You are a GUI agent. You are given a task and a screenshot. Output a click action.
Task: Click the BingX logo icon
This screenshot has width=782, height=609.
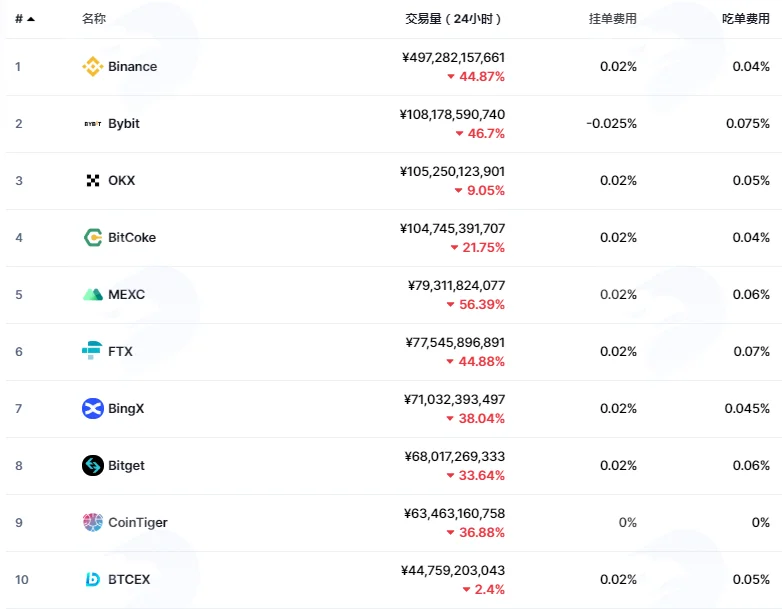93,408
